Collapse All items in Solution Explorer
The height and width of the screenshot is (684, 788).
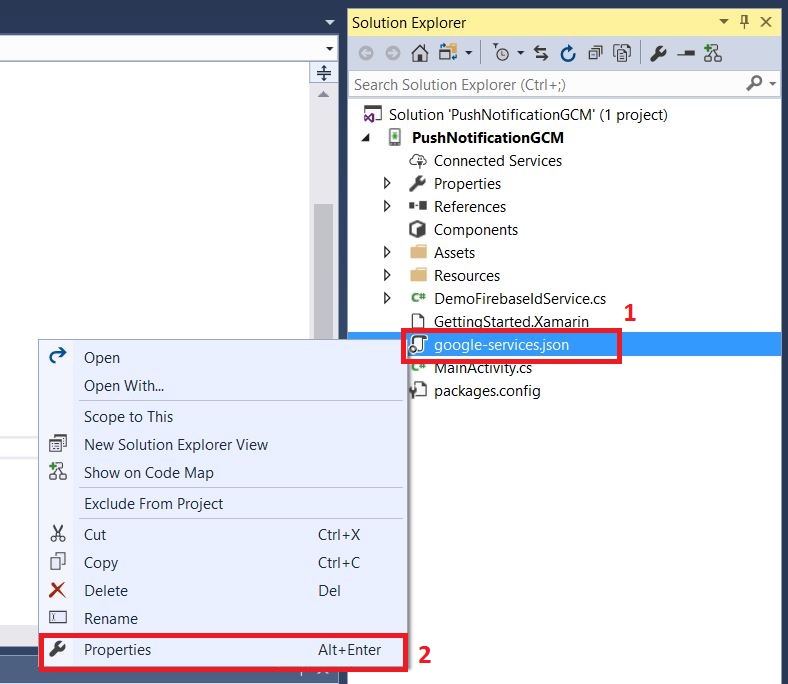coord(596,53)
